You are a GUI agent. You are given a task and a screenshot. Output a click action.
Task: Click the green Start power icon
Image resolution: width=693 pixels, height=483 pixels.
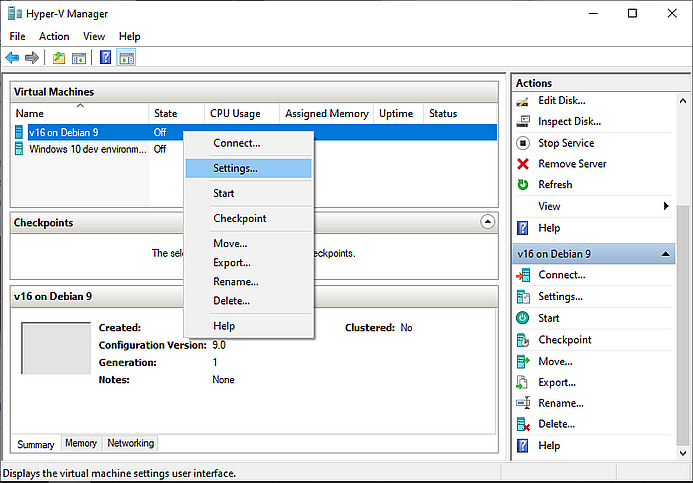[523, 318]
